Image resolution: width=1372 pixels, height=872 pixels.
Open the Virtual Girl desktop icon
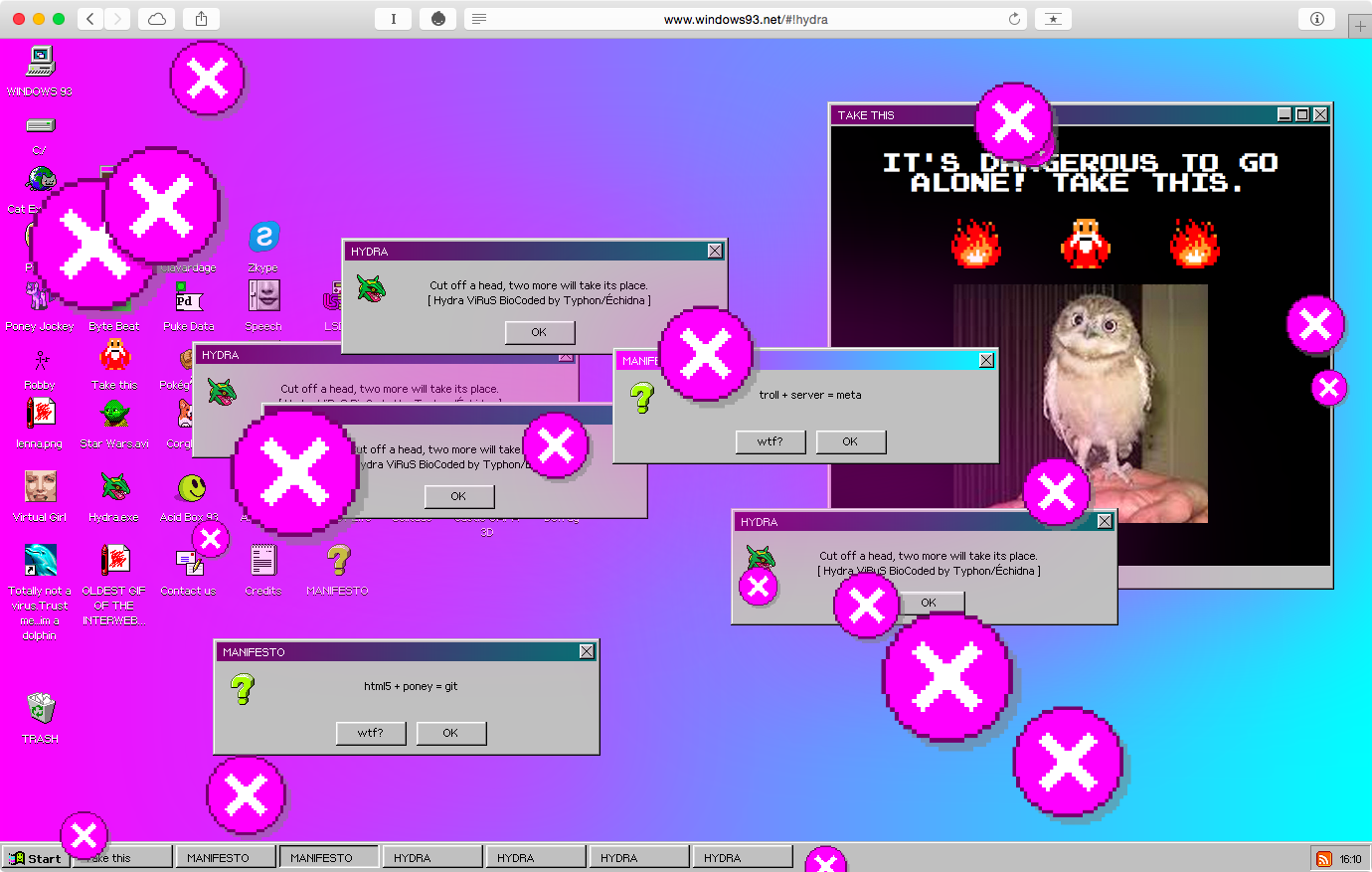(x=40, y=487)
